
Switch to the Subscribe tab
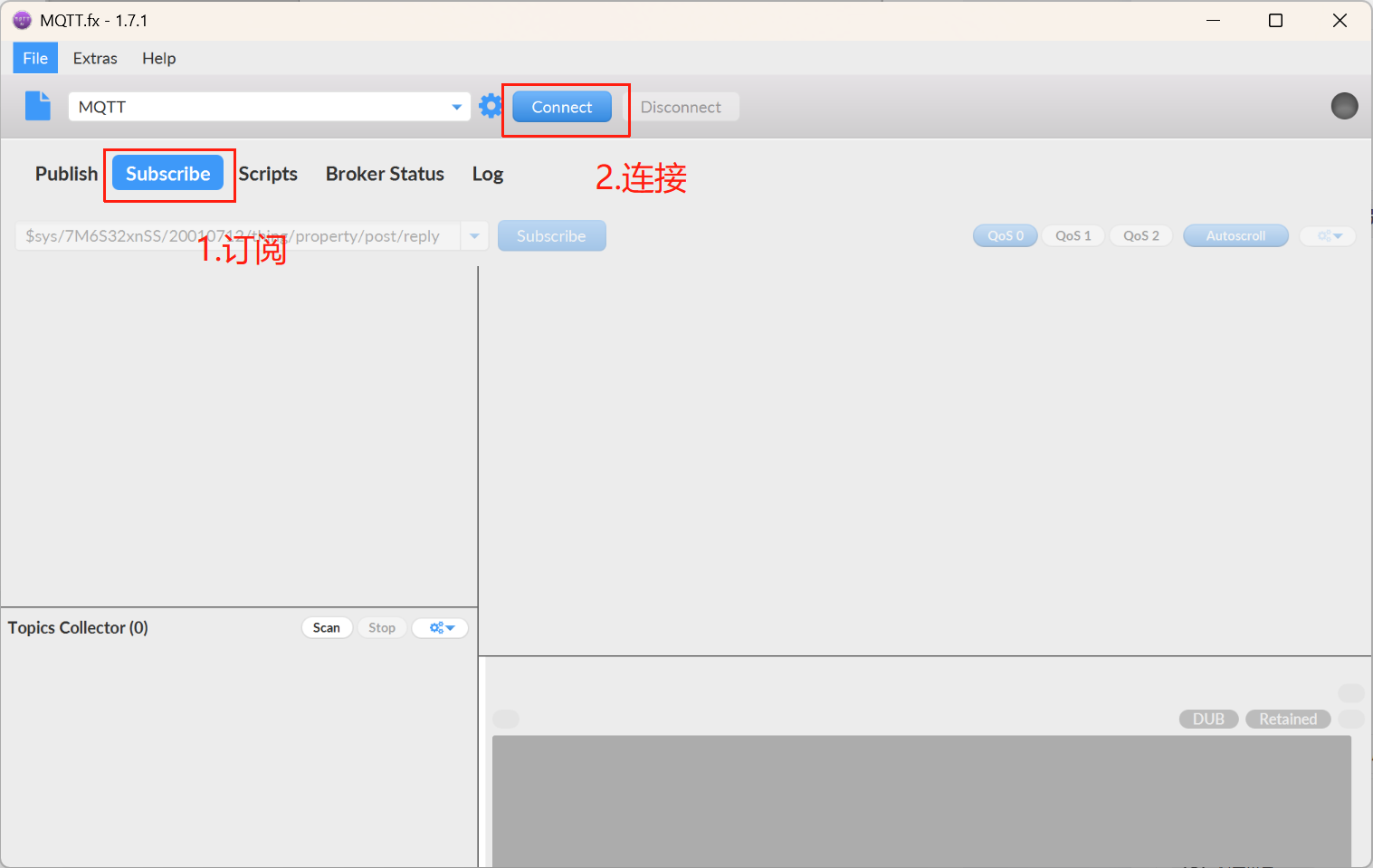point(168,174)
